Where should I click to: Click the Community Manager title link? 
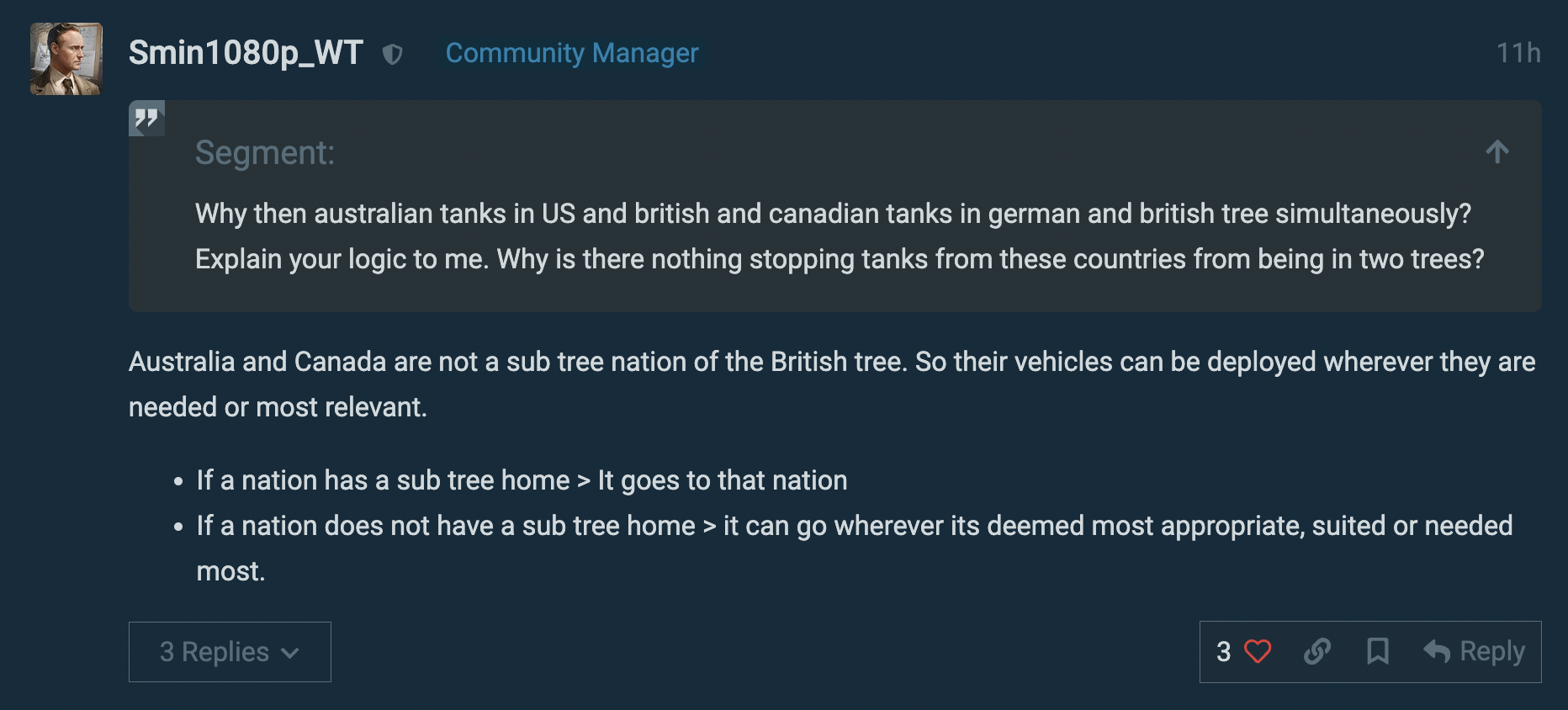coord(572,53)
